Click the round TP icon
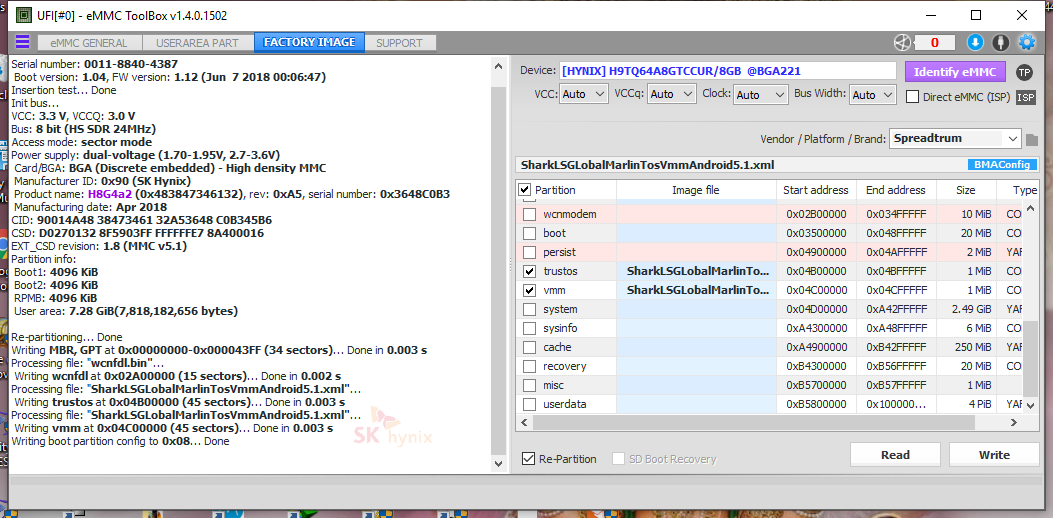Viewport: 1053px width, 518px height. click(1024, 72)
